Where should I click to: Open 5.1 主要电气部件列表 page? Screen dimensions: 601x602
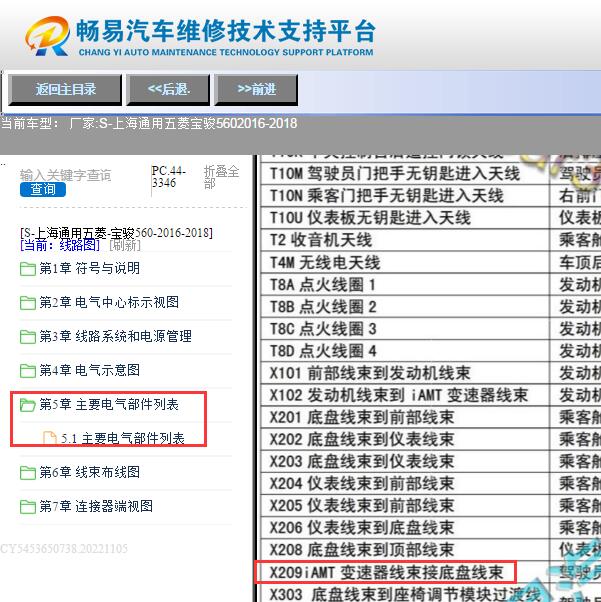click(123, 438)
